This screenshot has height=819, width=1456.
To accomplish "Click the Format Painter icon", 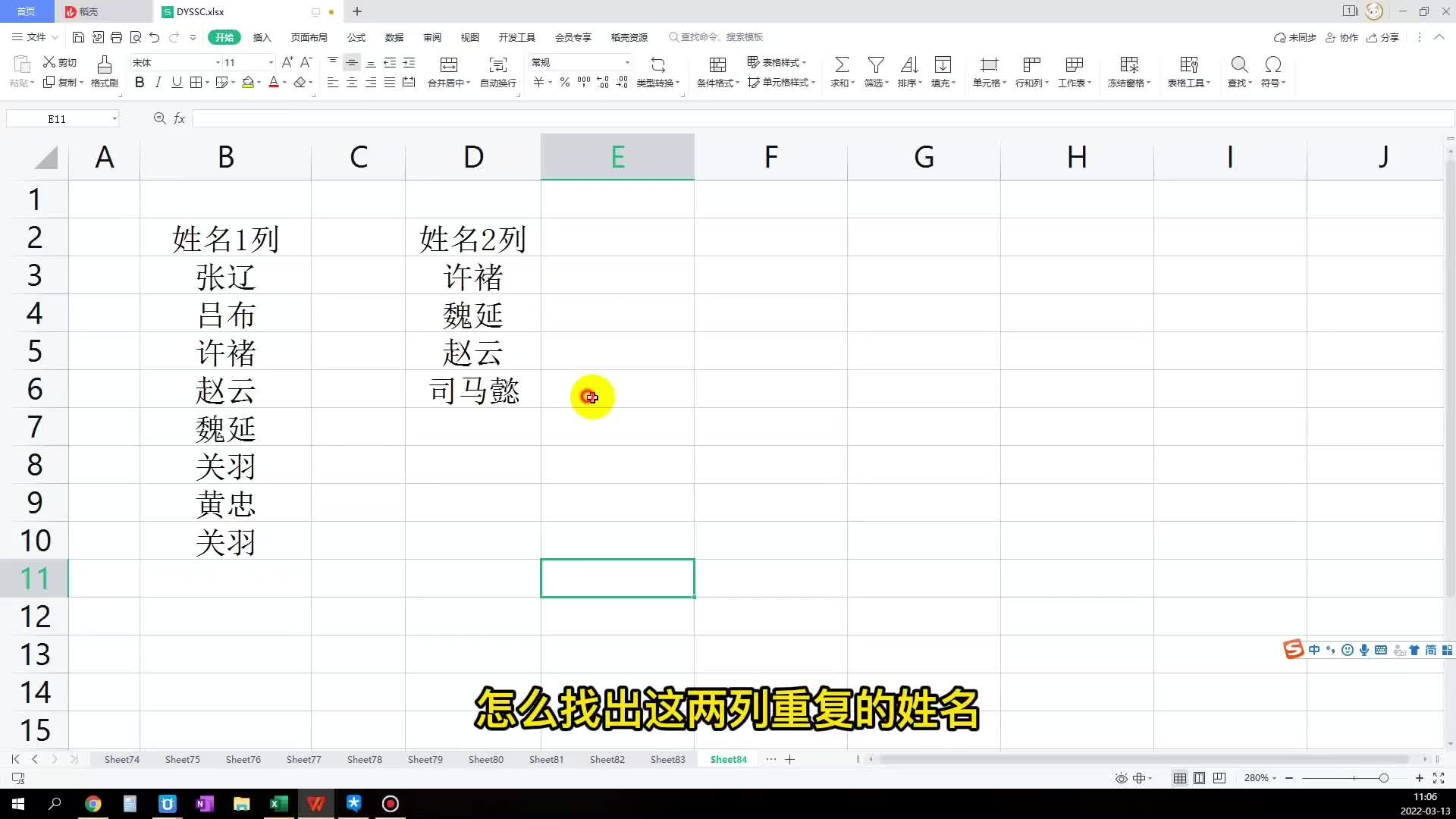I will 104,65.
